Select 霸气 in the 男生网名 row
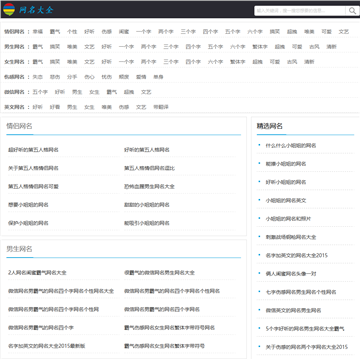Screen dimensions: 360x360 (38, 47)
